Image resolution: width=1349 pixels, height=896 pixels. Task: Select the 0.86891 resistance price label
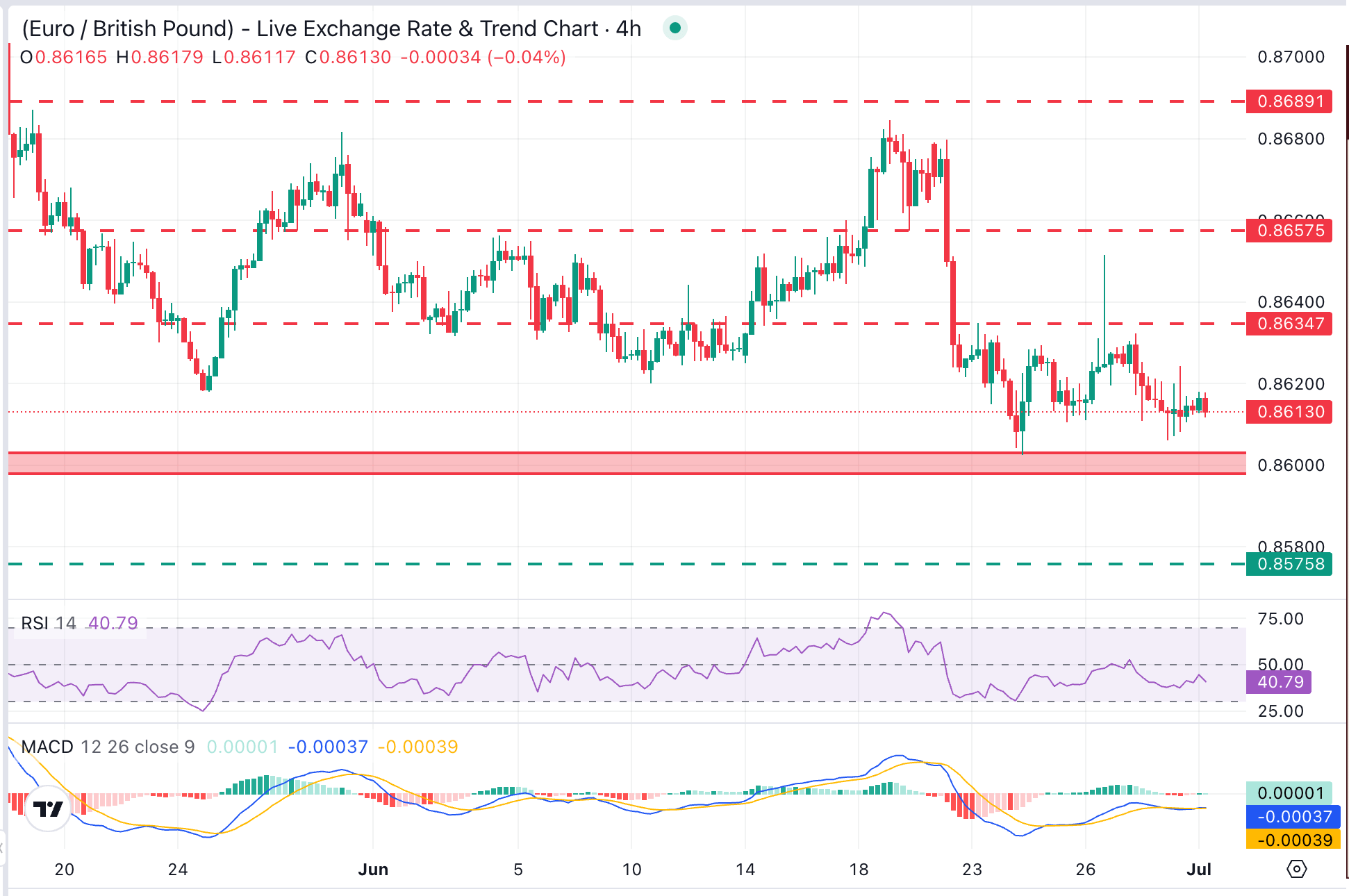click(1289, 101)
